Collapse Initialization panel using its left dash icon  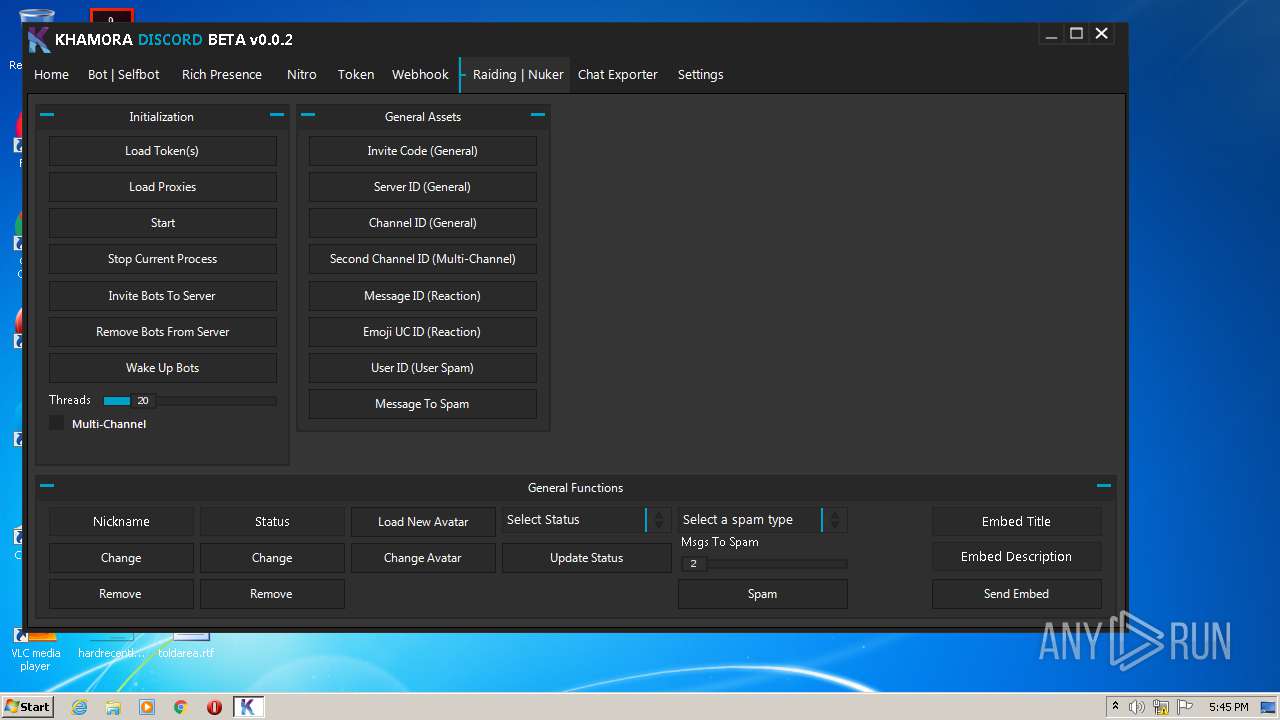(x=47, y=115)
